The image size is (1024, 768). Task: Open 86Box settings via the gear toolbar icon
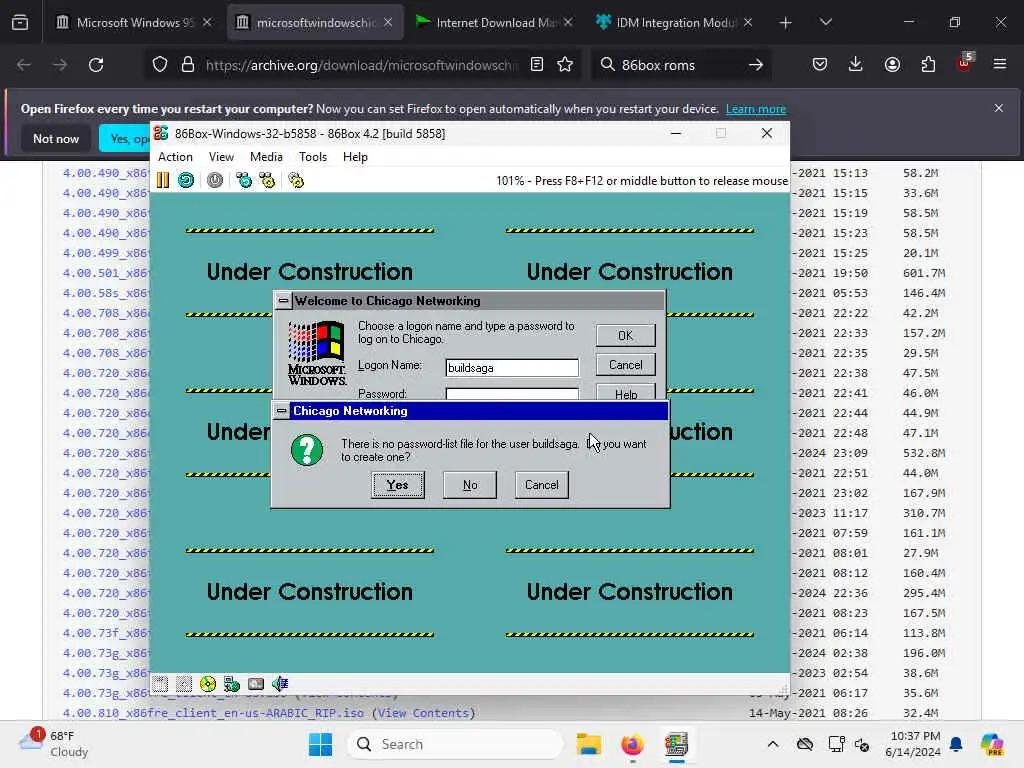[296, 180]
